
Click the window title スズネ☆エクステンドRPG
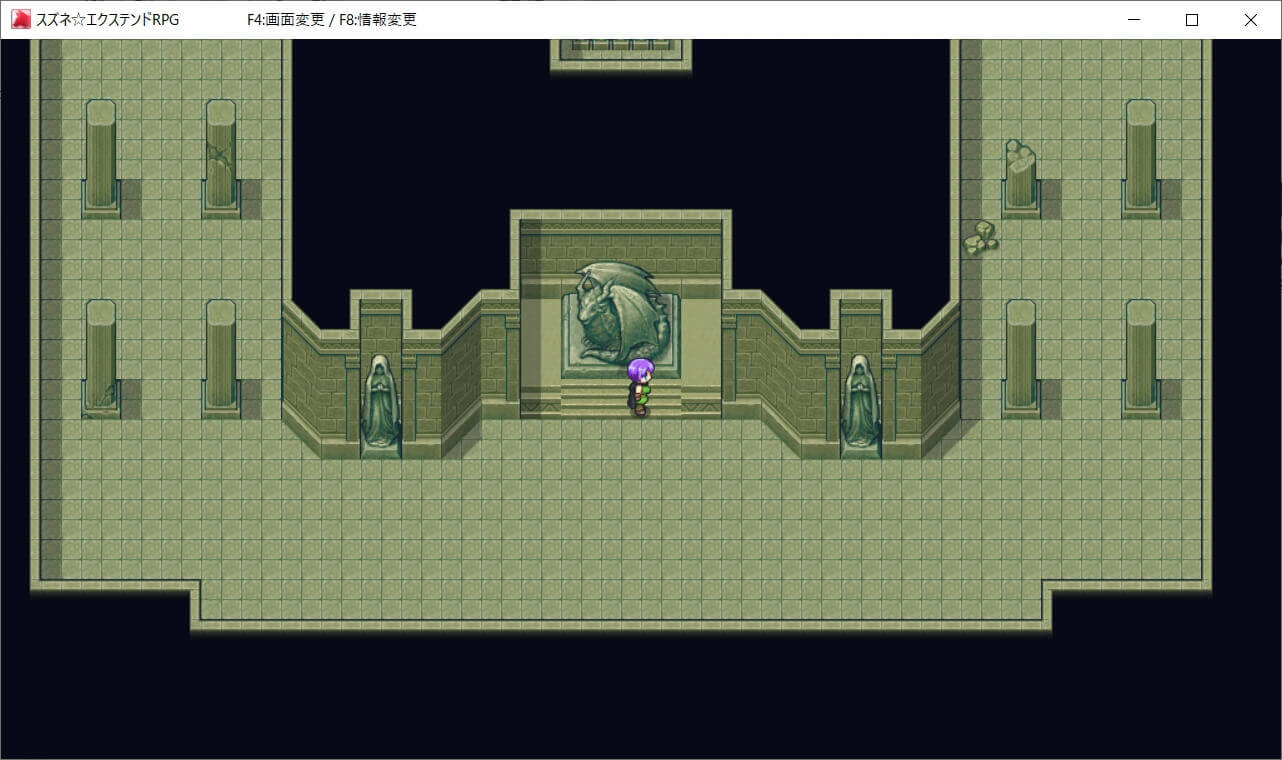click(x=108, y=20)
